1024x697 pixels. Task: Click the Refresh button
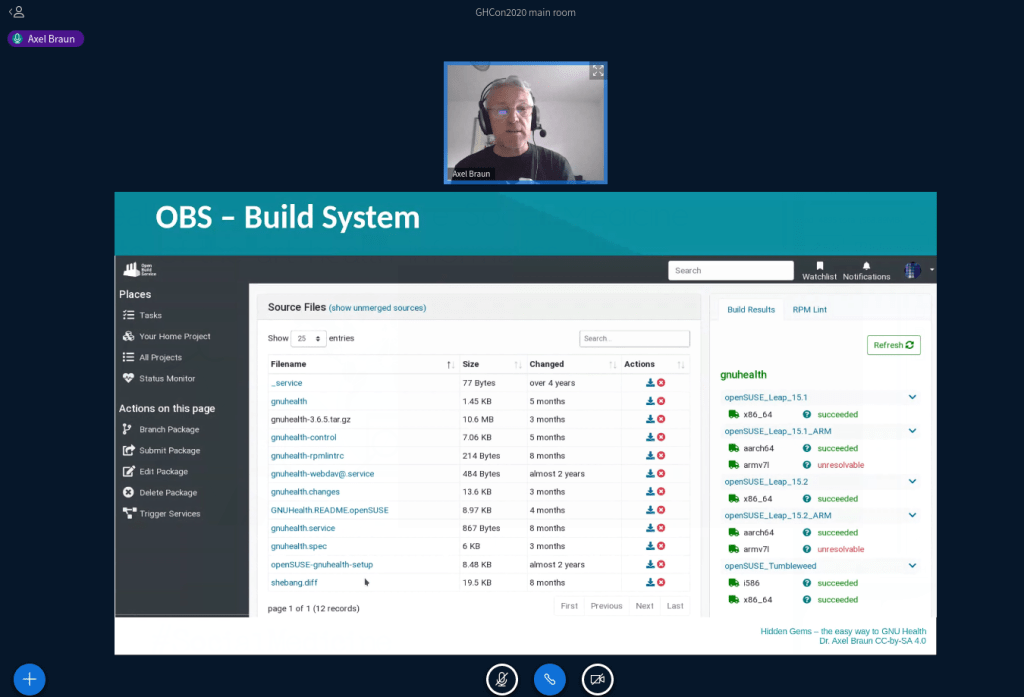point(893,345)
